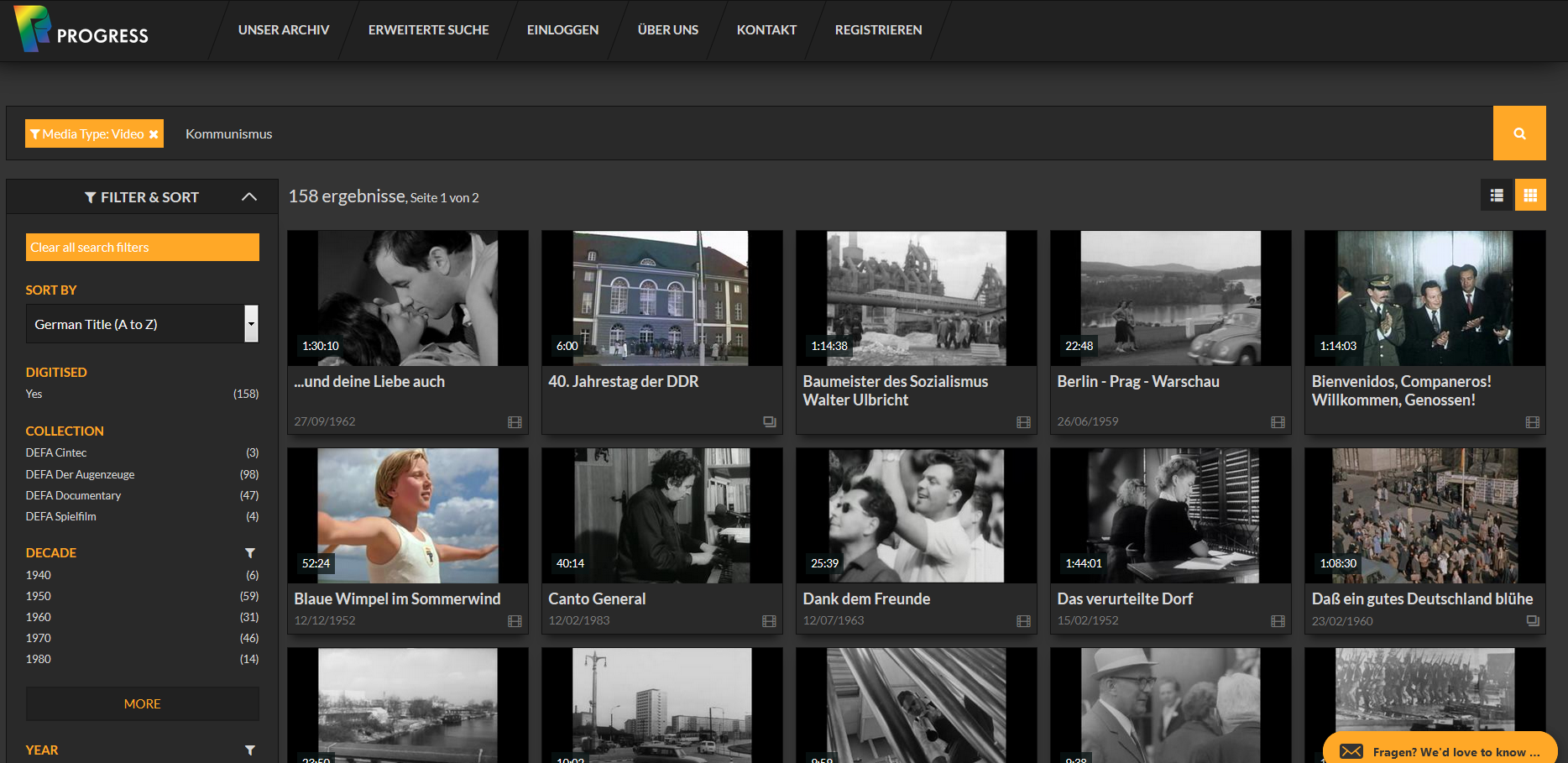Open Blaue Wimpel im Sommerwind thumbnail
Screen dimensions: 1568x763
tap(408, 515)
